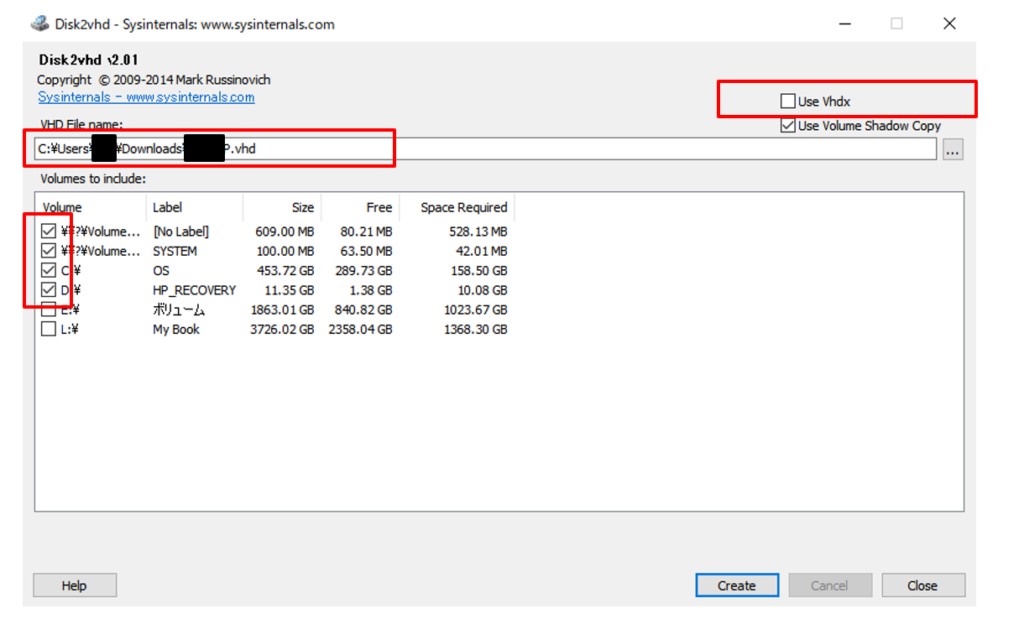
Task: Close the Disk2vhd window with X
Action: point(950,24)
